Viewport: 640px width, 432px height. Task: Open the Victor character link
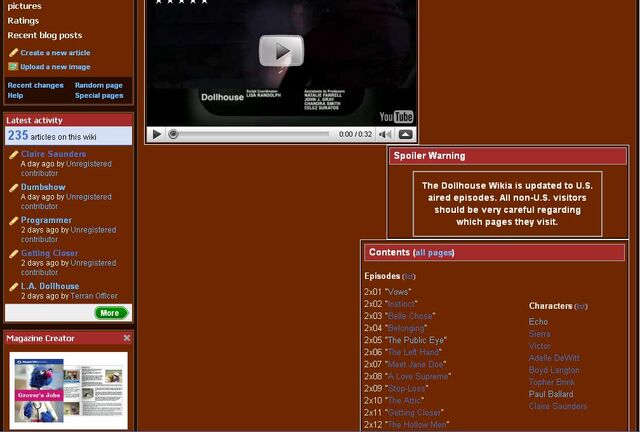(540, 346)
